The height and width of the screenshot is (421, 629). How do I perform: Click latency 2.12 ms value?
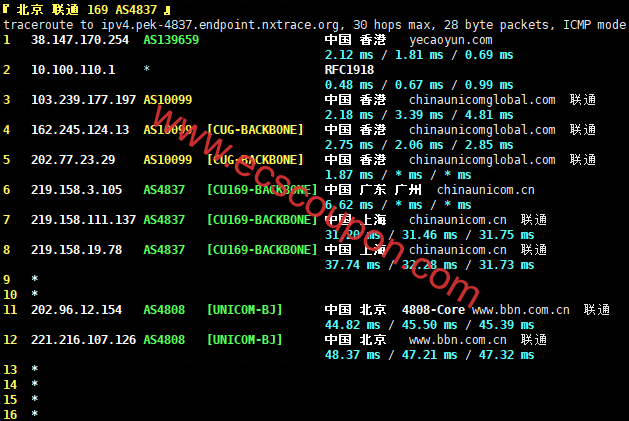click(349, 55)
